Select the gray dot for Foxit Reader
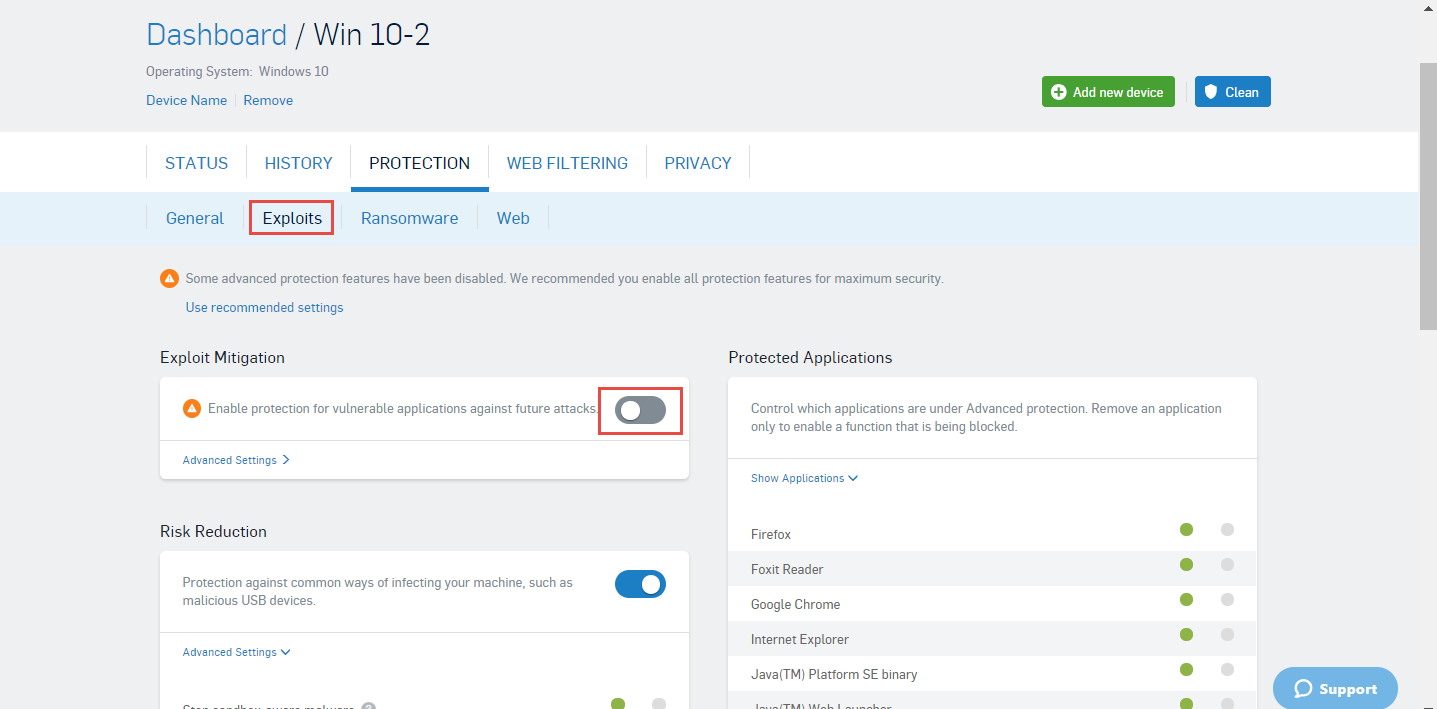Viewport: 1437px width, 709px height. (1227, 565)
